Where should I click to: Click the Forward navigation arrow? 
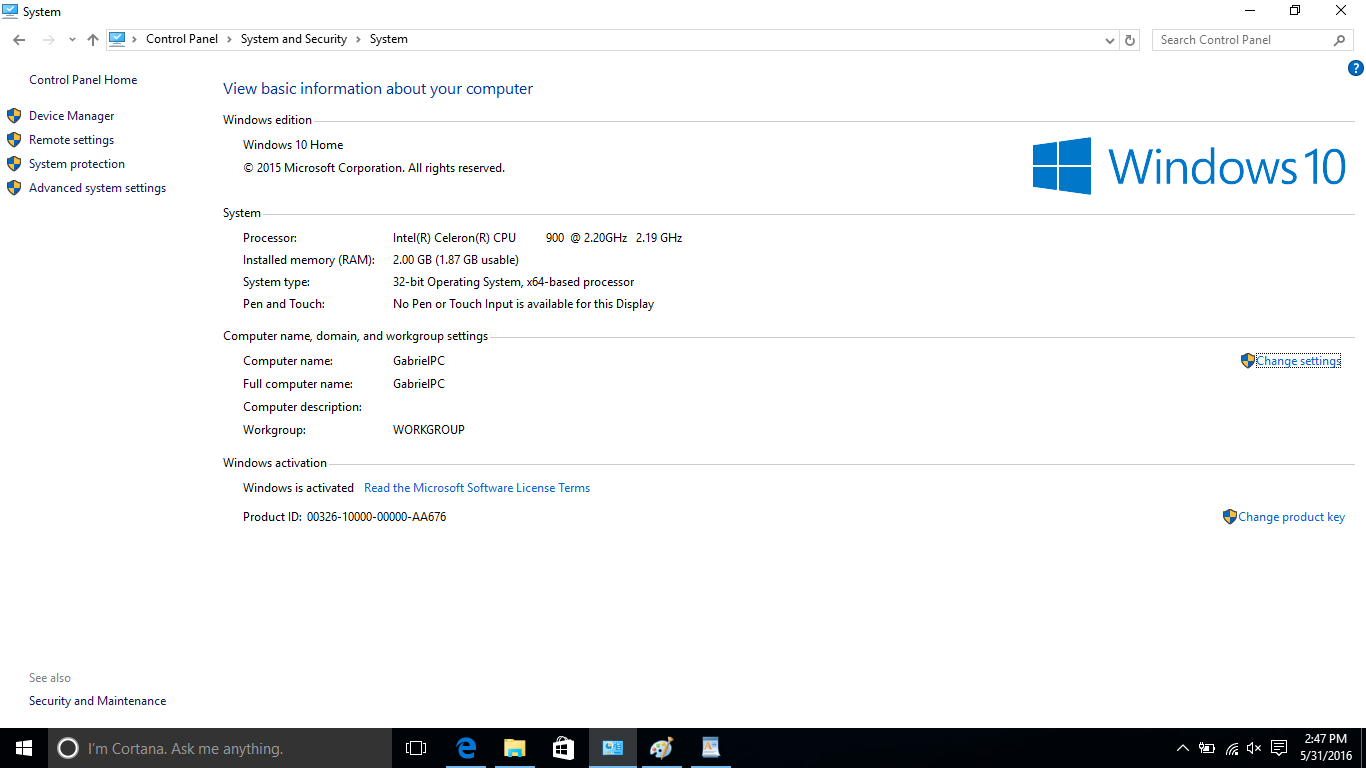coord(48,40)
